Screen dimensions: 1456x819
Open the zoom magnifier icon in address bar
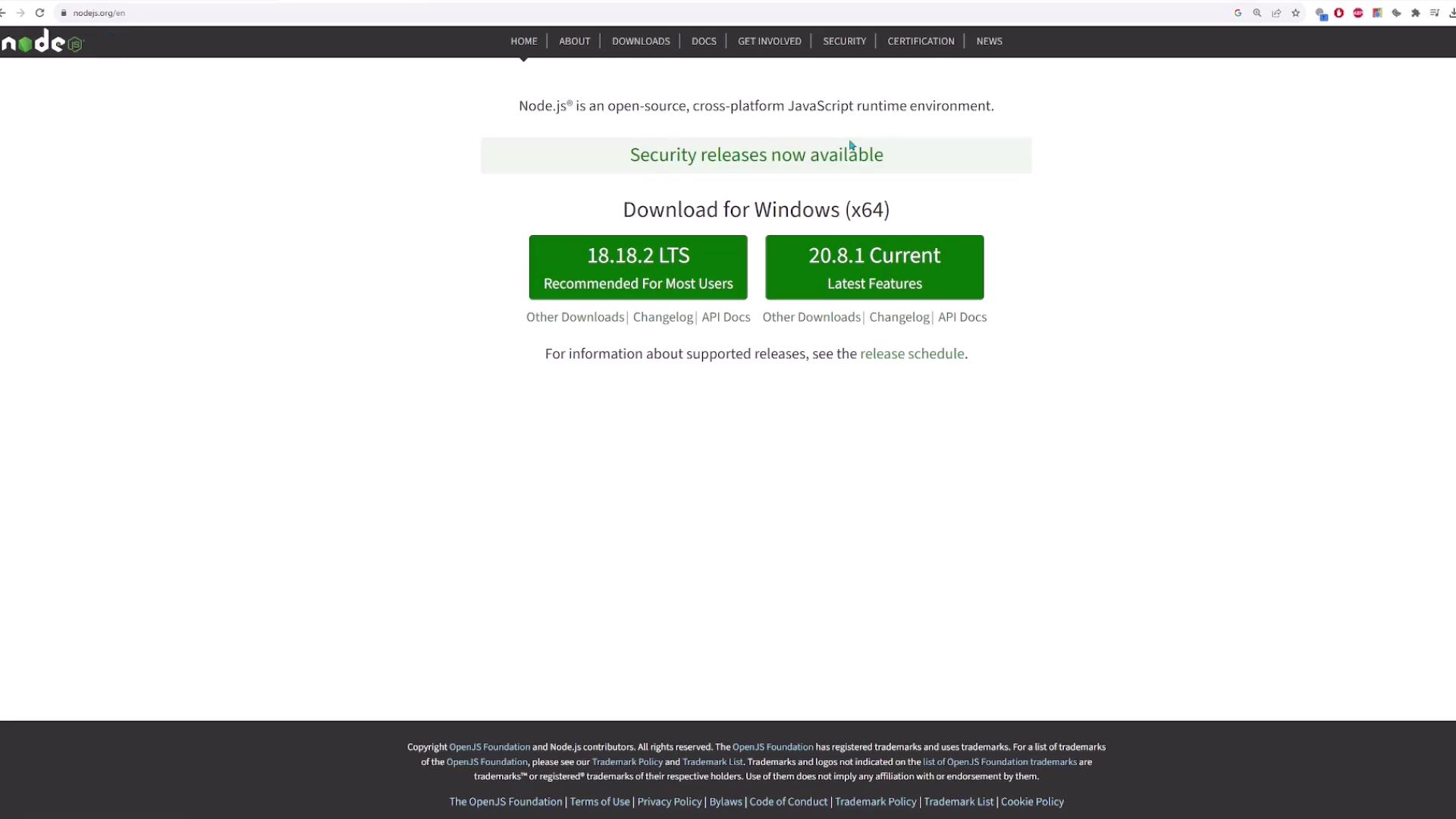coord(1257,13)
